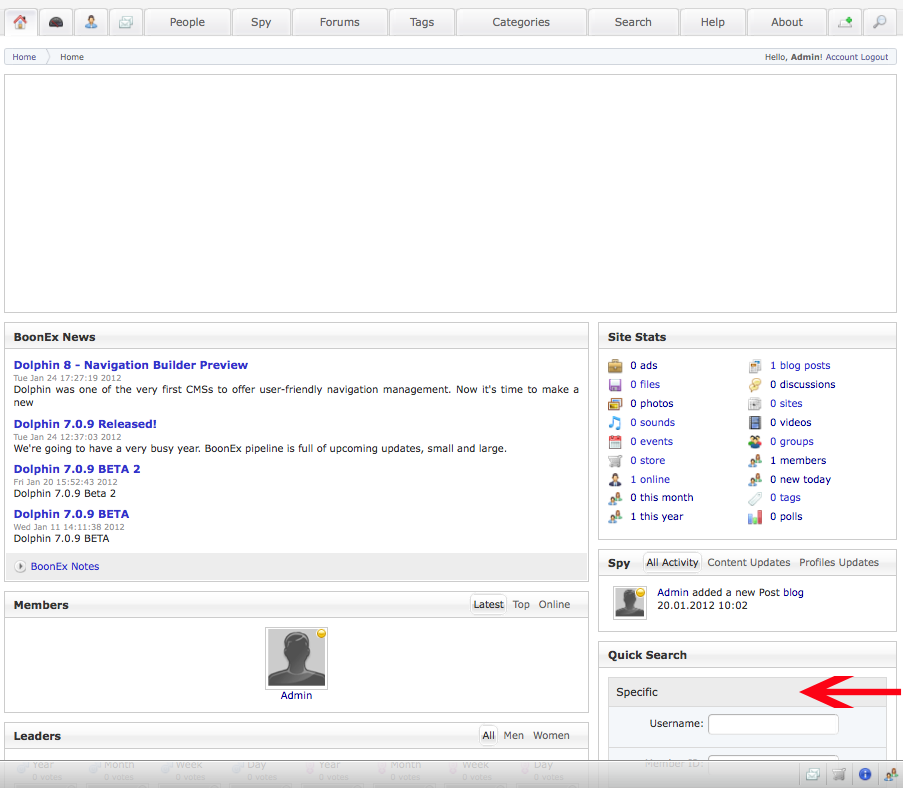This screenshot has width=903, height=788.
Task: Show Online members in Members panel
Action: [554, 604]
